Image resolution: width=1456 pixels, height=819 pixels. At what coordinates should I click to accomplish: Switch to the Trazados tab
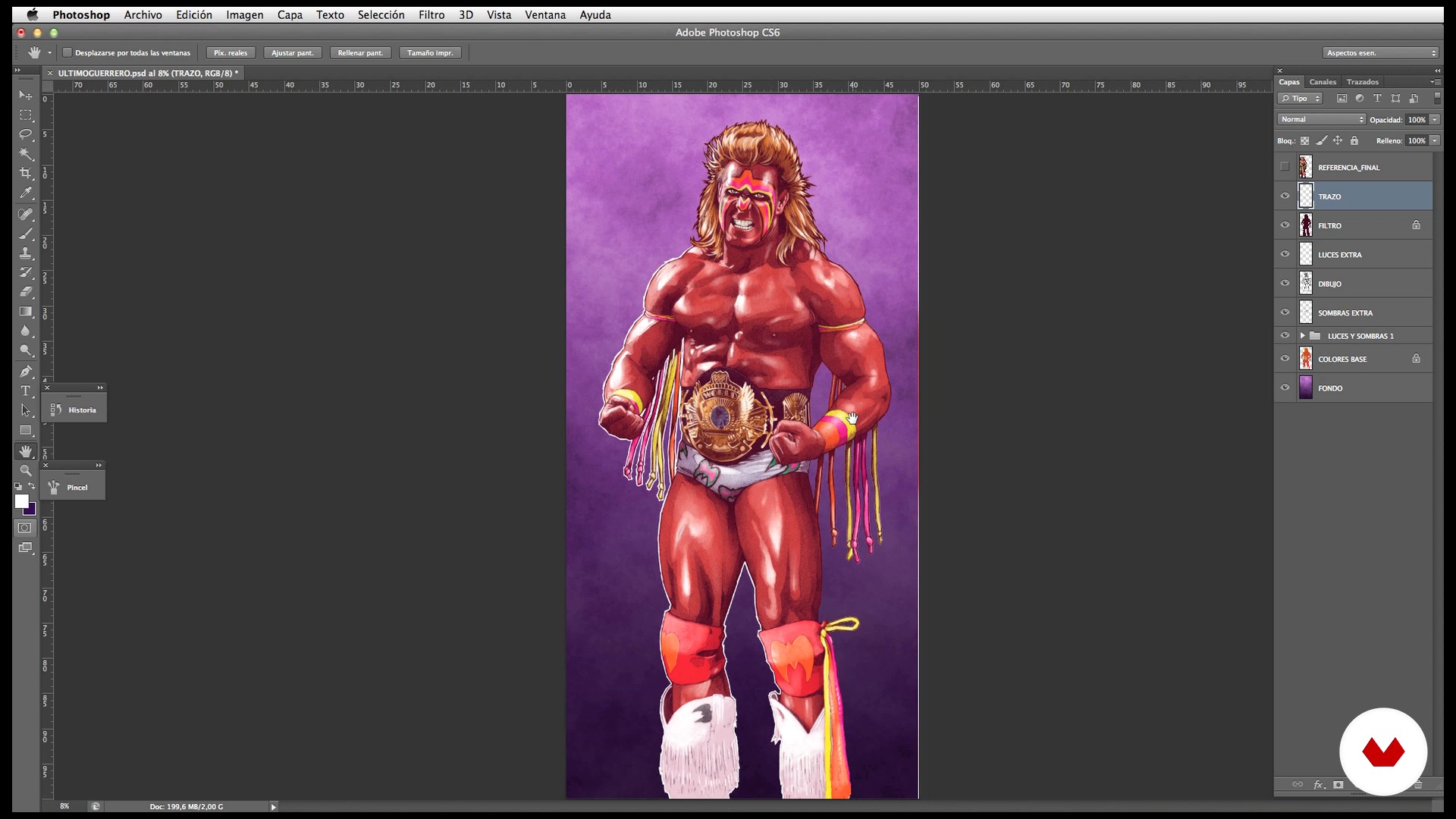click(x=1363, y=82)
